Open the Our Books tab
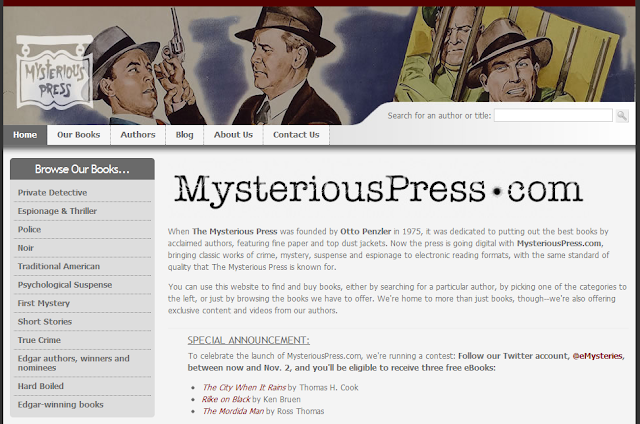 [x=78, y=135]
